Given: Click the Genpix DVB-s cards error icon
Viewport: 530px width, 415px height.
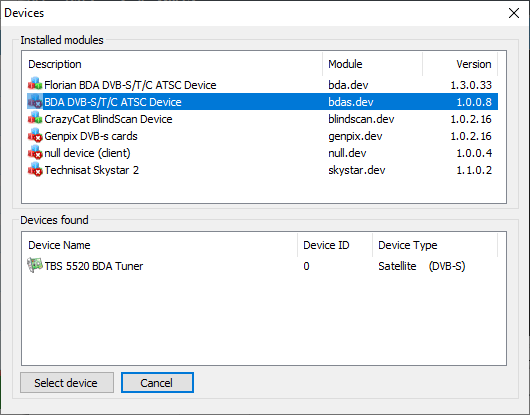Looking at the screenshot, I should tap(35, 136).
